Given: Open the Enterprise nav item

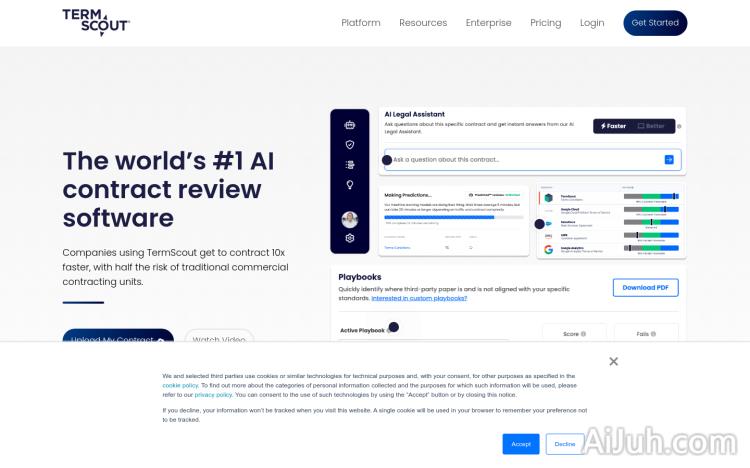Looking at the screenshot, I should [x=488, y=23].
